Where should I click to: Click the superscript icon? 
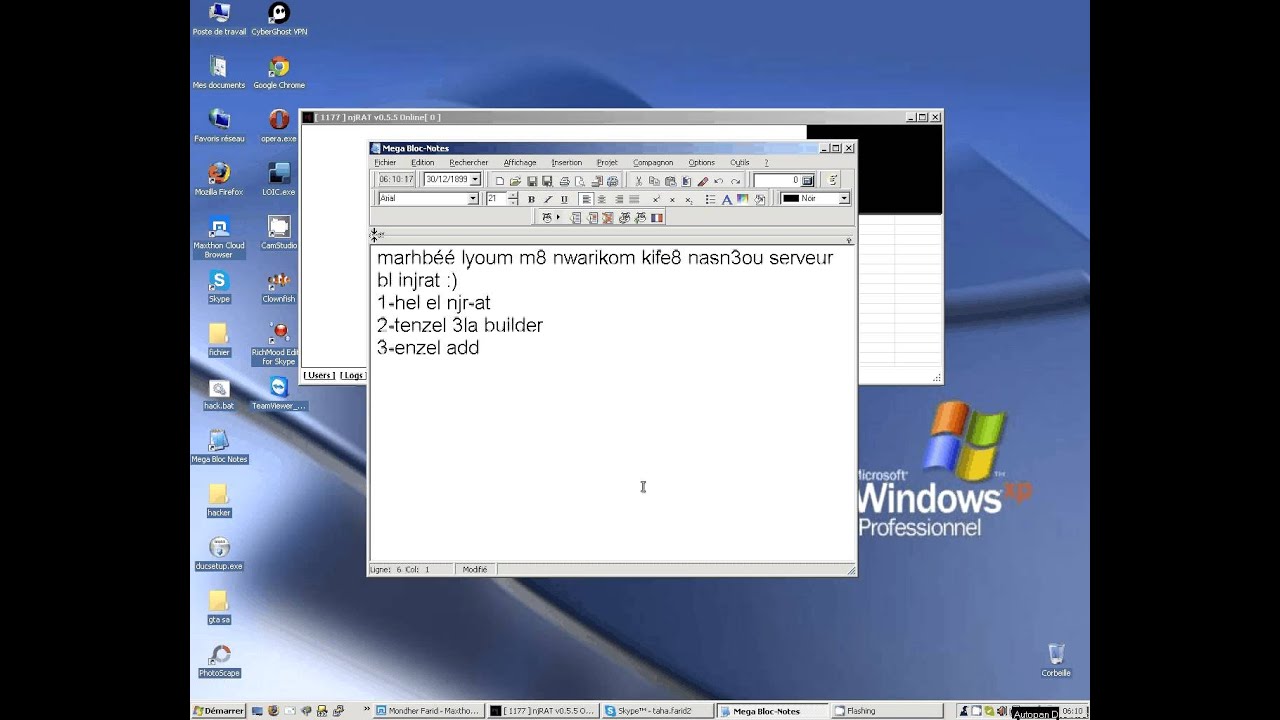(656, 199)
